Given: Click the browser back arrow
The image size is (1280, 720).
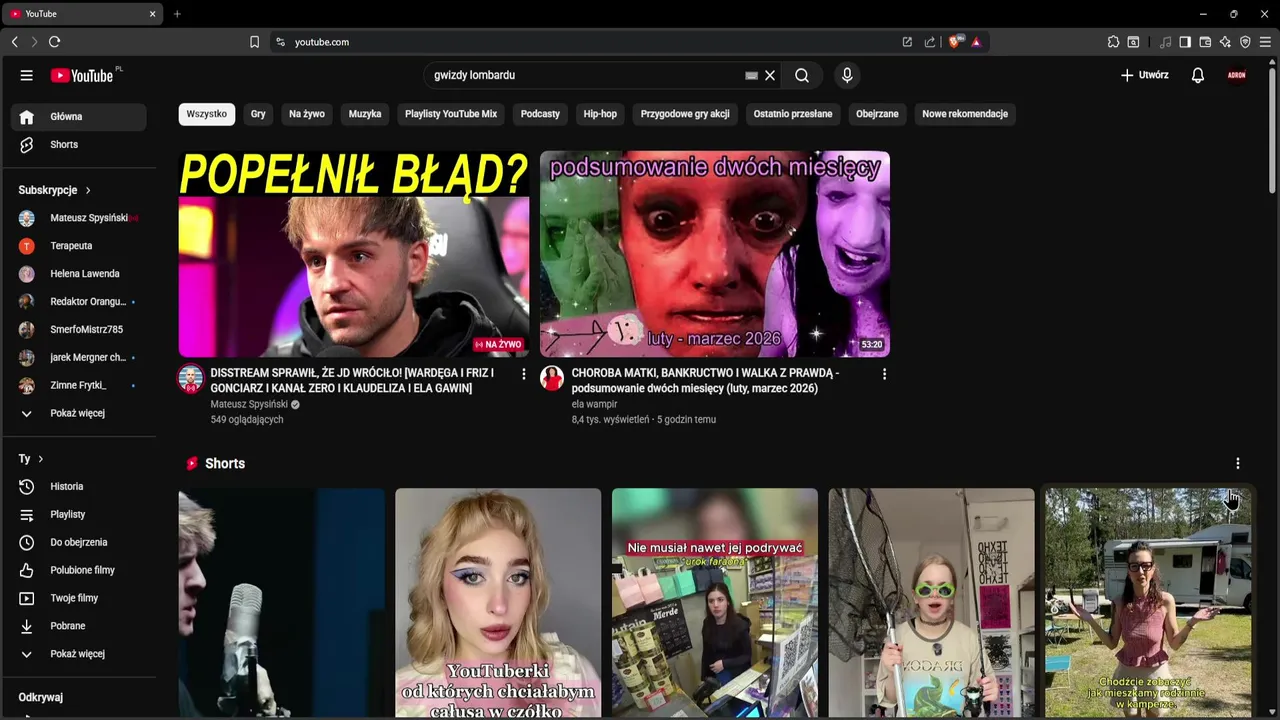Looking at the screenshot, I should pos(15,42).
